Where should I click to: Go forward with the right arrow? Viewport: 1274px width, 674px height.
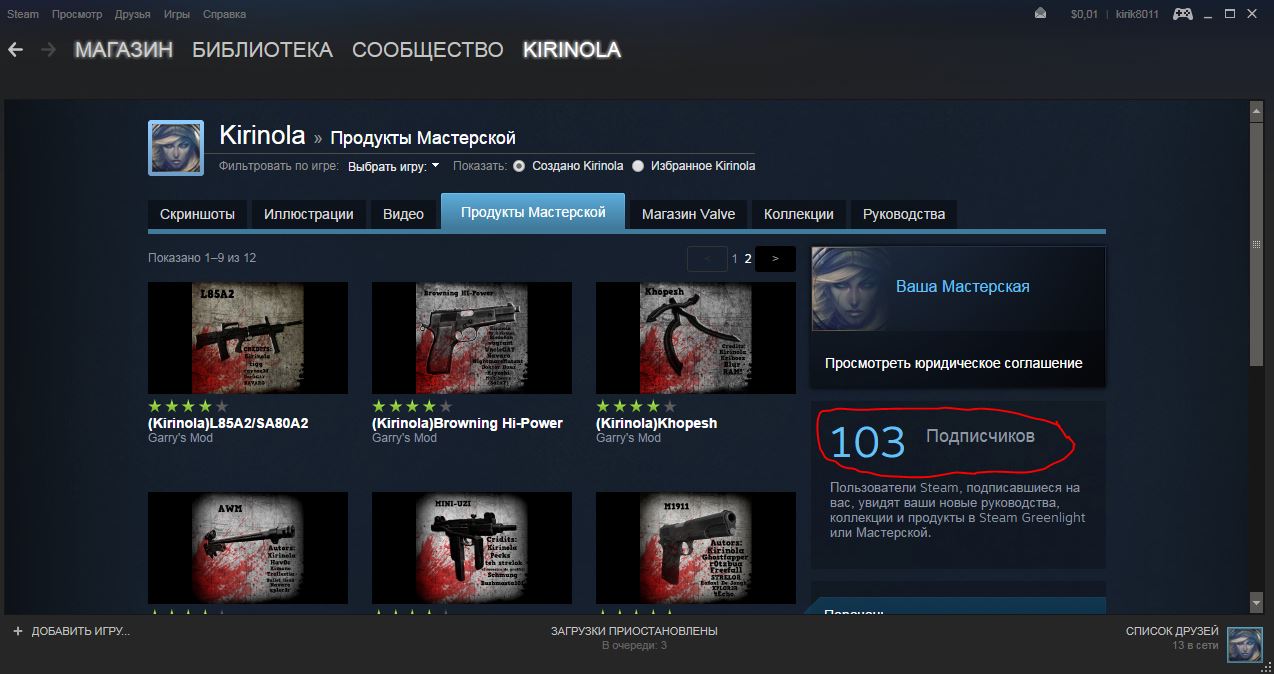47,49
